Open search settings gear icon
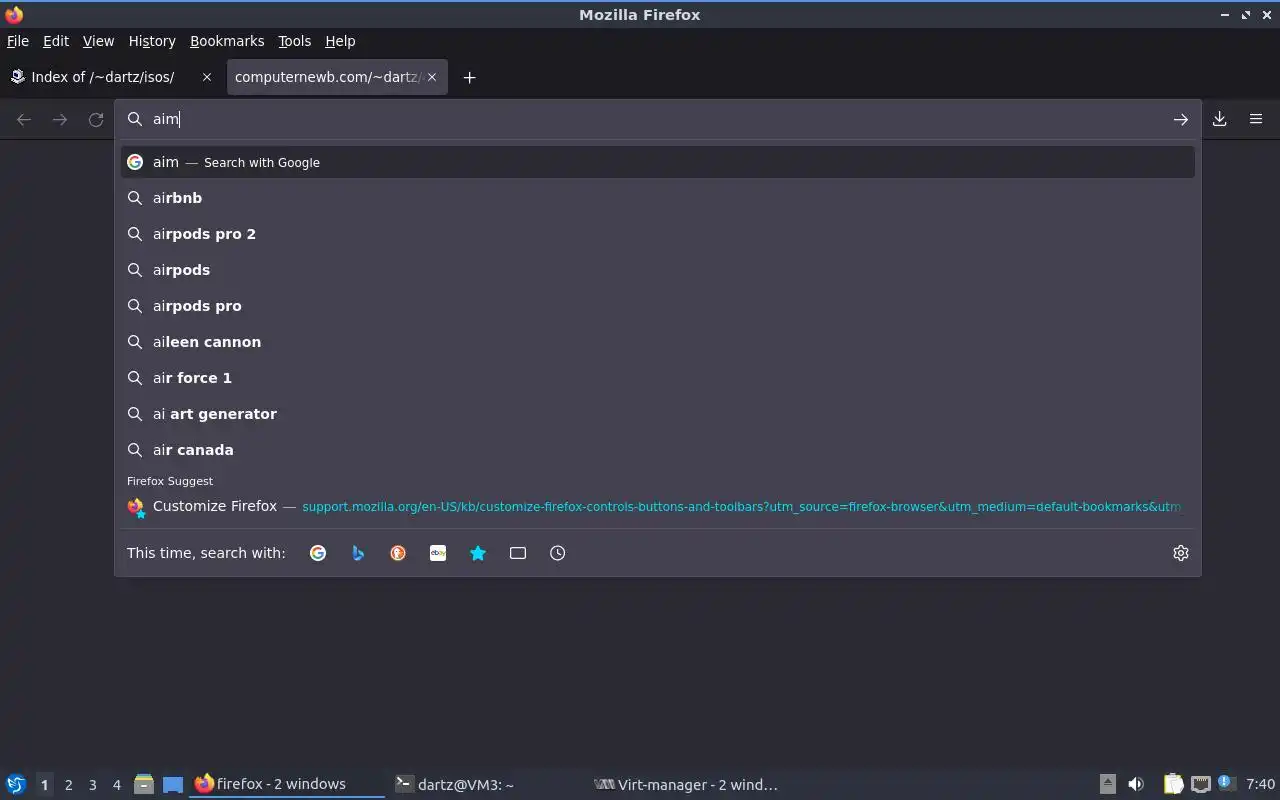The image size is (1280, 800). tap(1181, 553)
